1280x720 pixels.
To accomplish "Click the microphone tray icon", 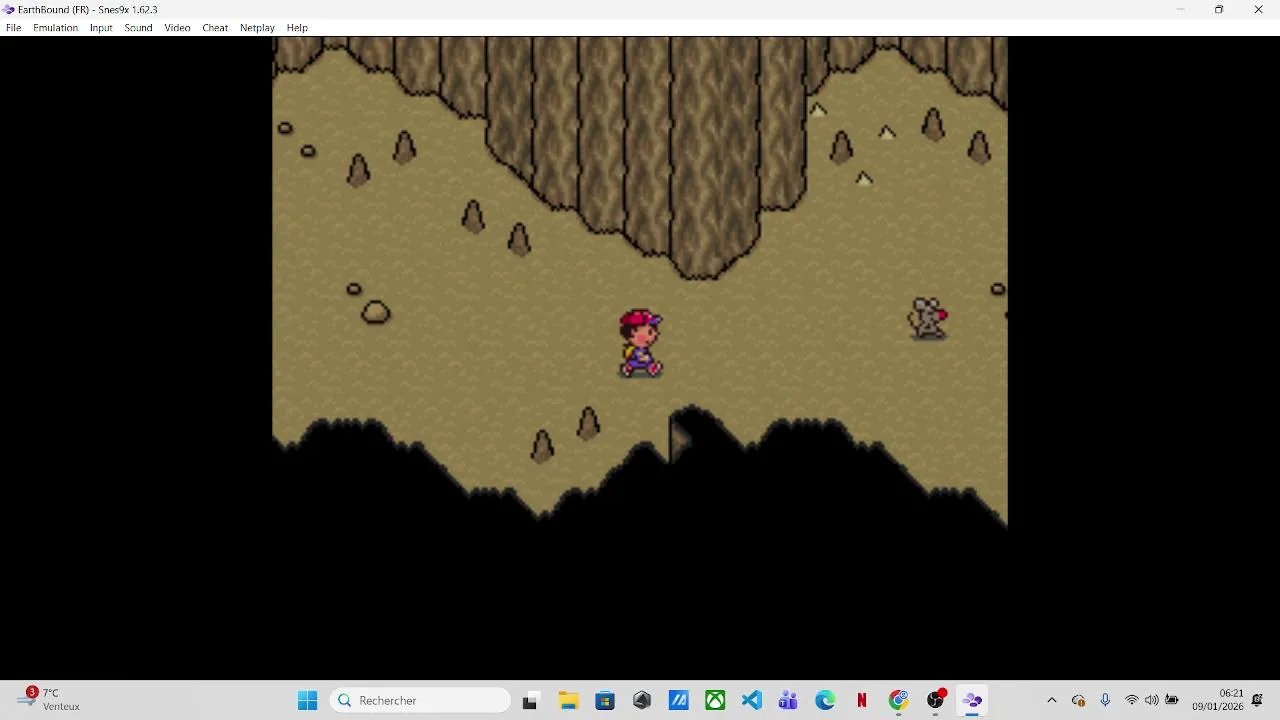I will 1105,701.
